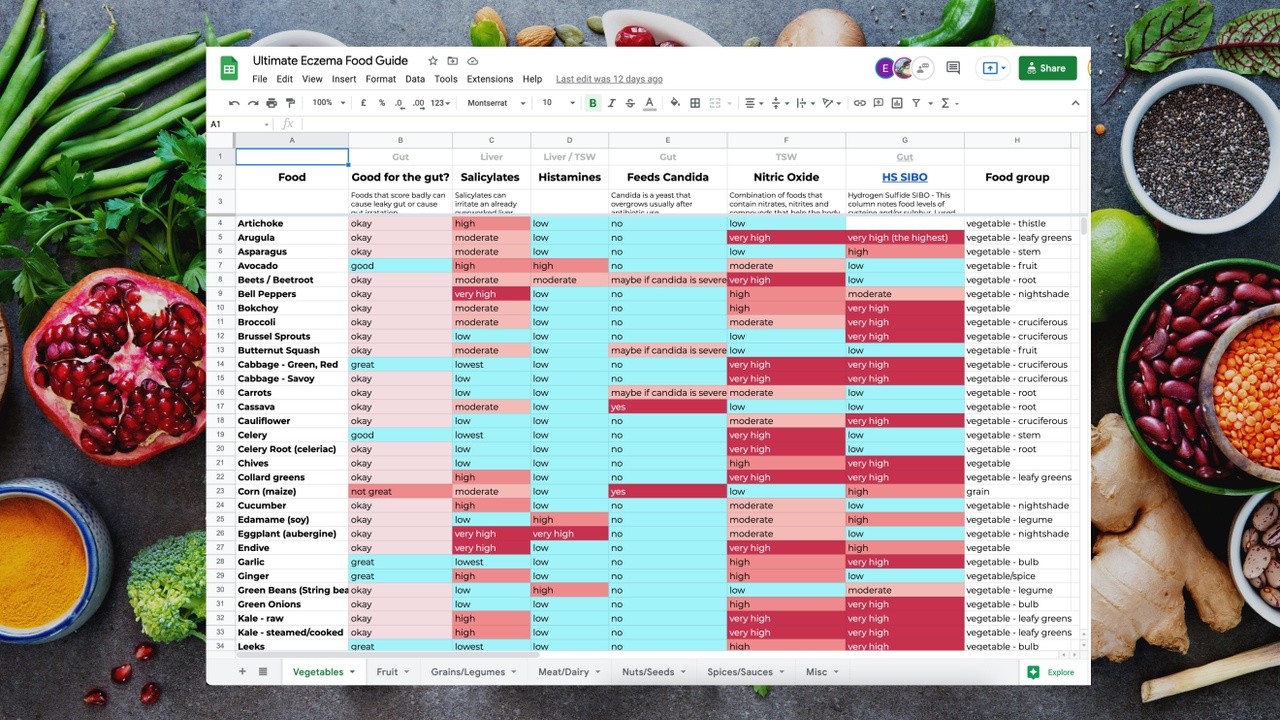Click the 'very high (the highest)' cell
Image resolution: width=1280 pixels, height=720 pixels.
(905, 238)
